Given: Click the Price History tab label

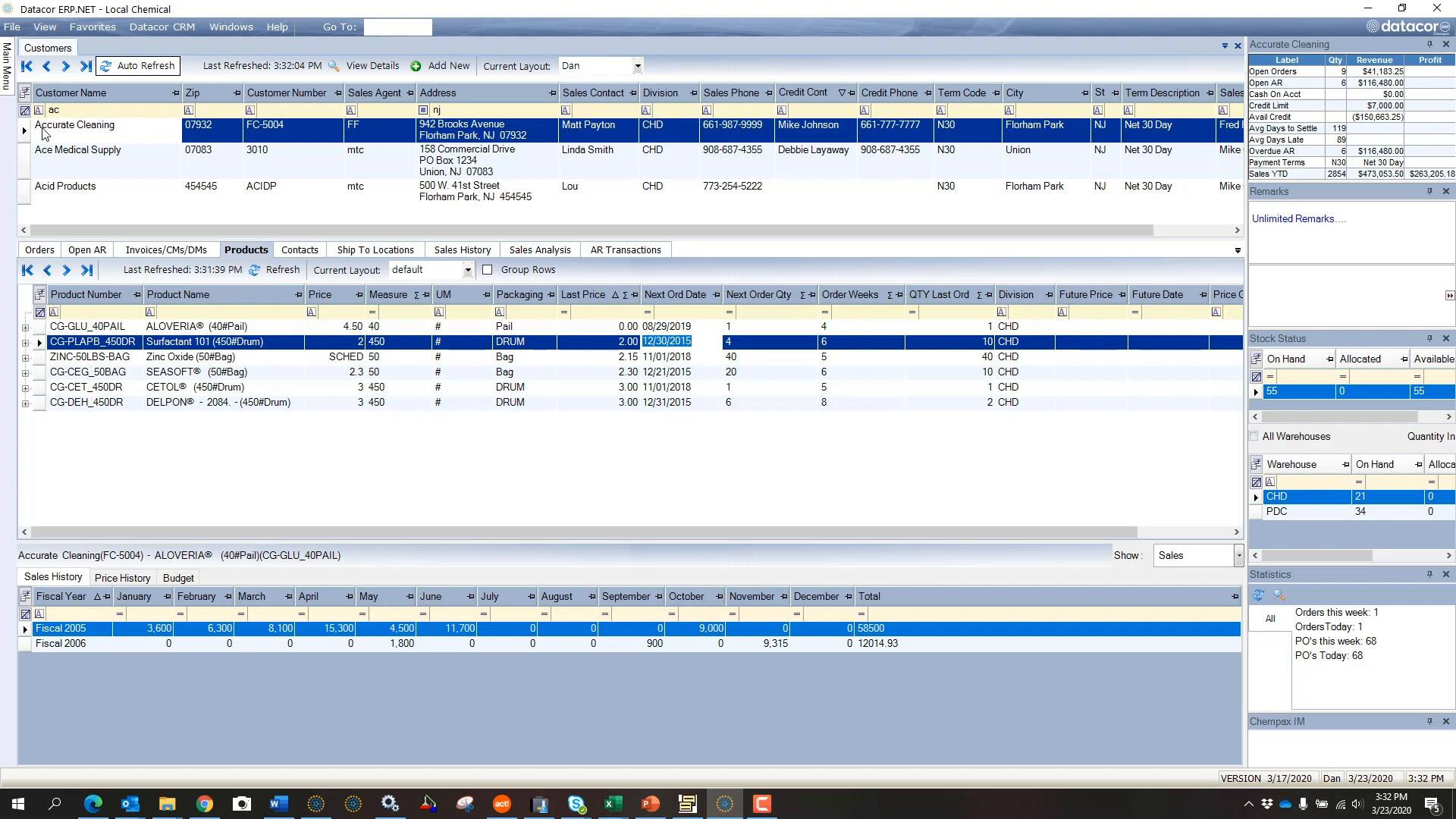Looking at the screenshot, I should coord(122,577).
